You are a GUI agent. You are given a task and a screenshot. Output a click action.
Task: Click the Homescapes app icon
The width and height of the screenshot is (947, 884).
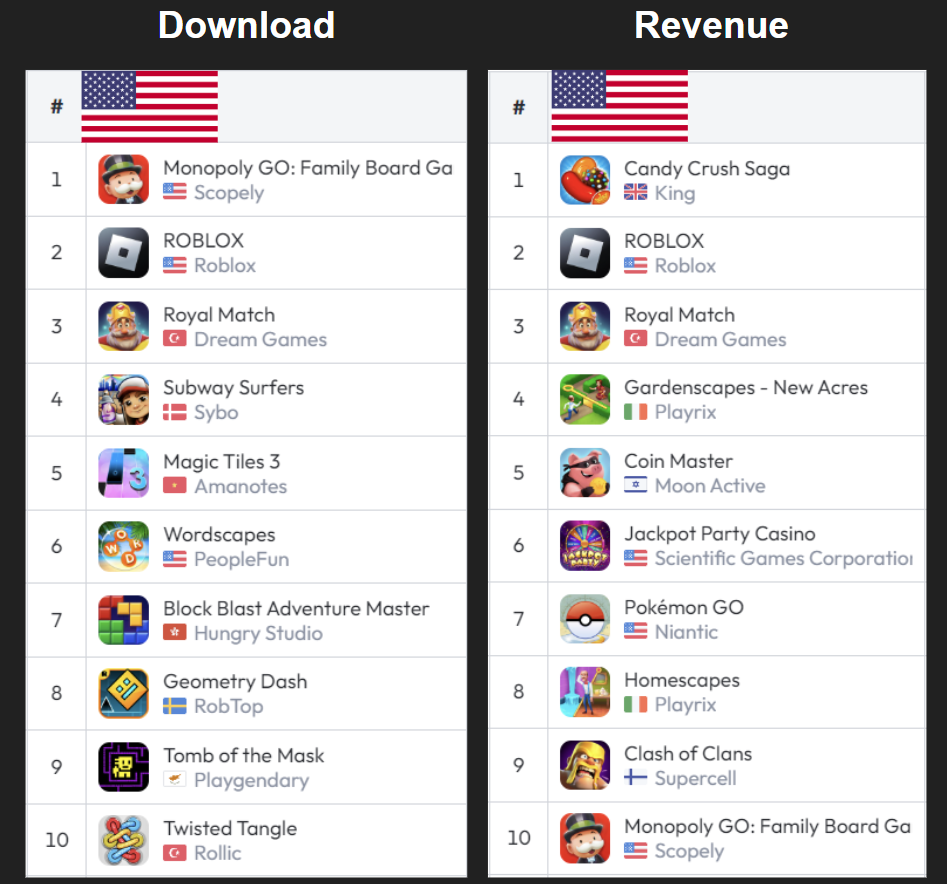click(585, 692)
